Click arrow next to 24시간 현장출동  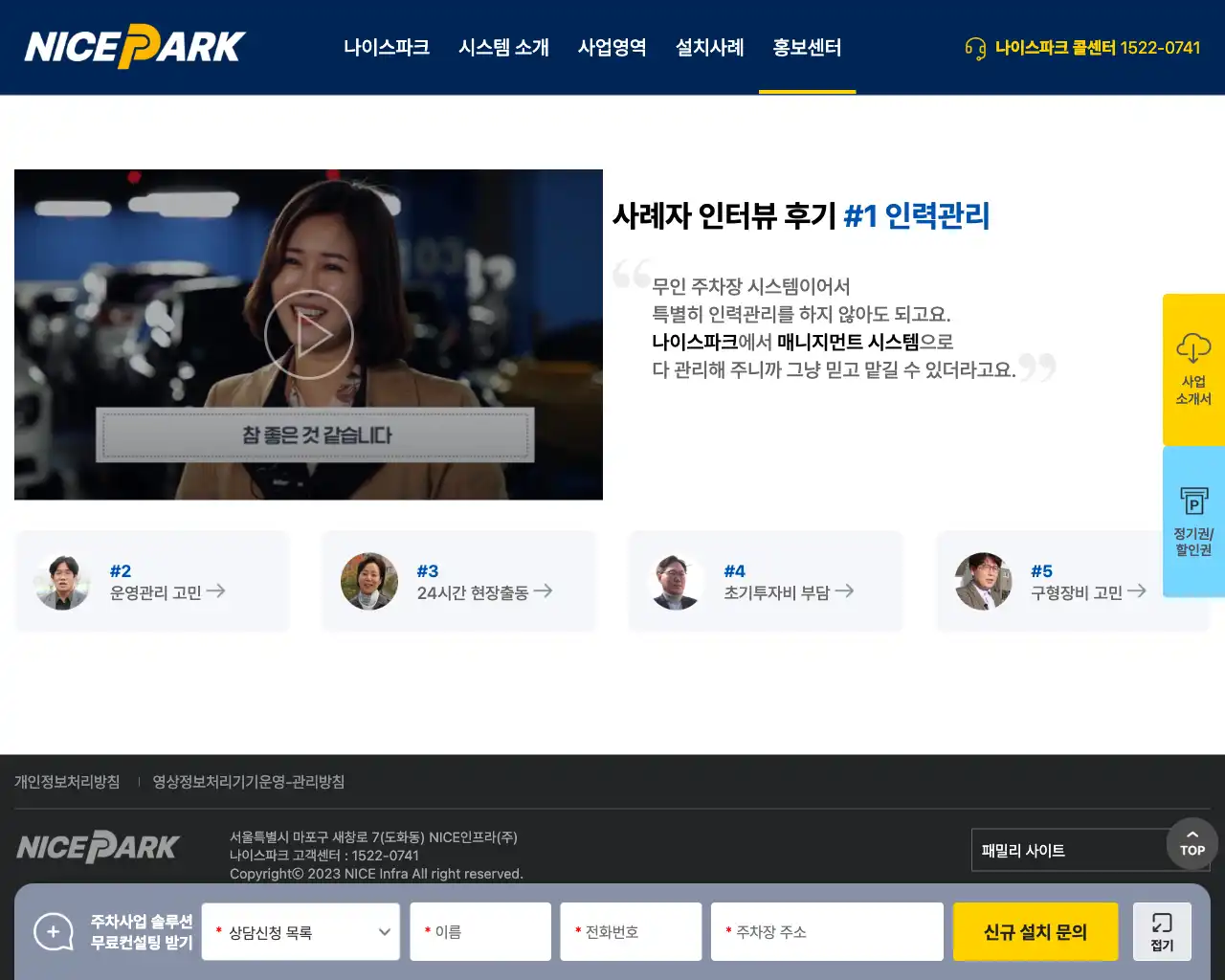coord(543,591)
